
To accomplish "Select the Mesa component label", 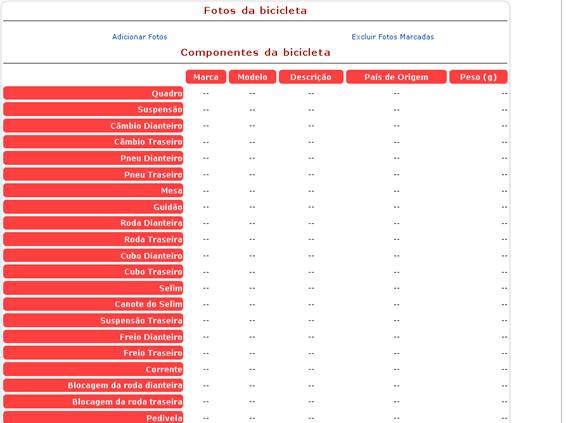I will 93,191.
